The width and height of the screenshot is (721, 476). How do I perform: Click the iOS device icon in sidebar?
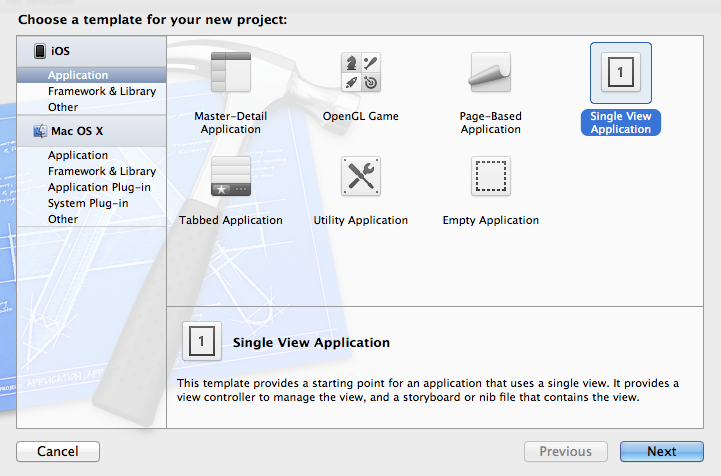40,51
